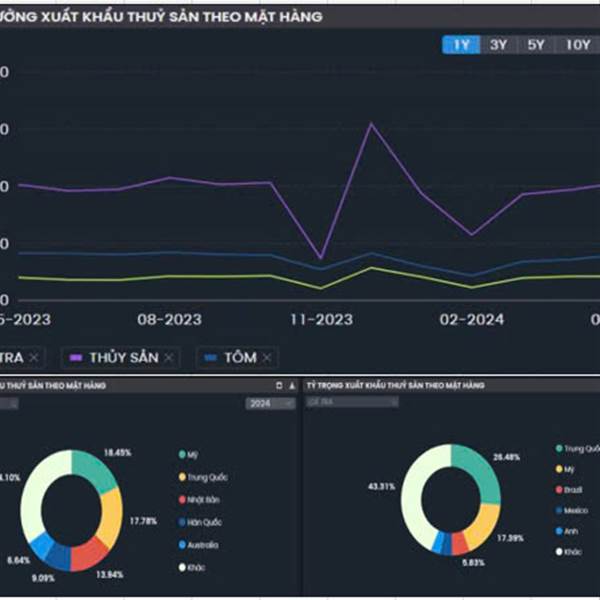Click the 02-2024 x-axis label

[472, 320]
